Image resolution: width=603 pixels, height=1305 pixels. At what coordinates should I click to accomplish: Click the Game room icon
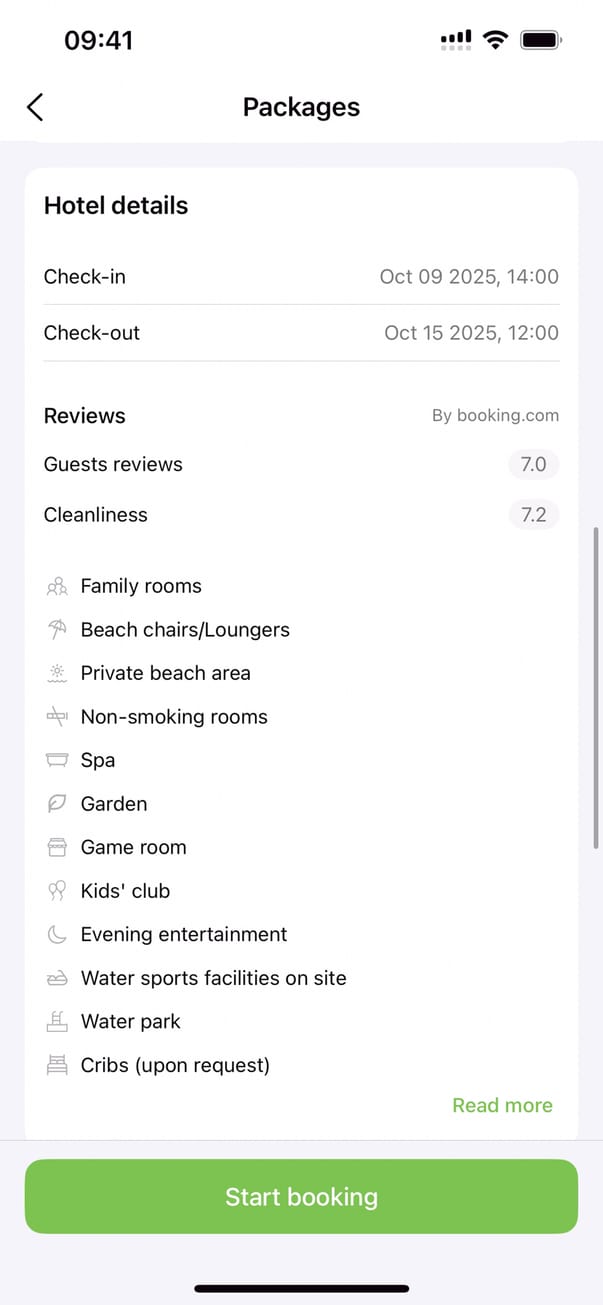57,847
